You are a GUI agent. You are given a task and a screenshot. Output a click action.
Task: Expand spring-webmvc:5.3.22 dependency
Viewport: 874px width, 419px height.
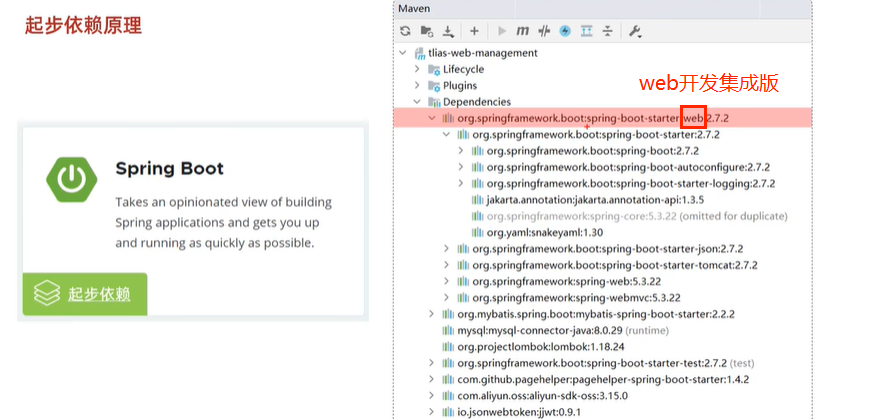click(446, 298)
